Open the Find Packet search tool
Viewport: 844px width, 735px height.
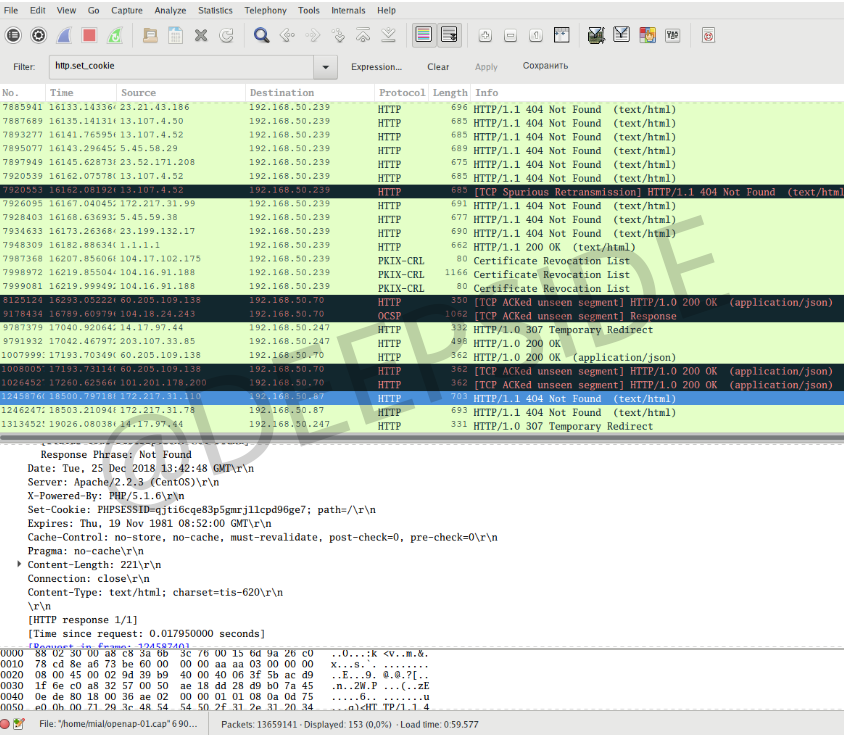click(261, 35)
